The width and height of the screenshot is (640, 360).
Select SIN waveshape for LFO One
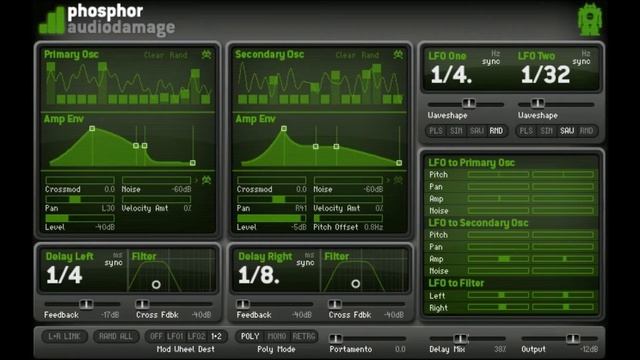click(x=456, y=131)
